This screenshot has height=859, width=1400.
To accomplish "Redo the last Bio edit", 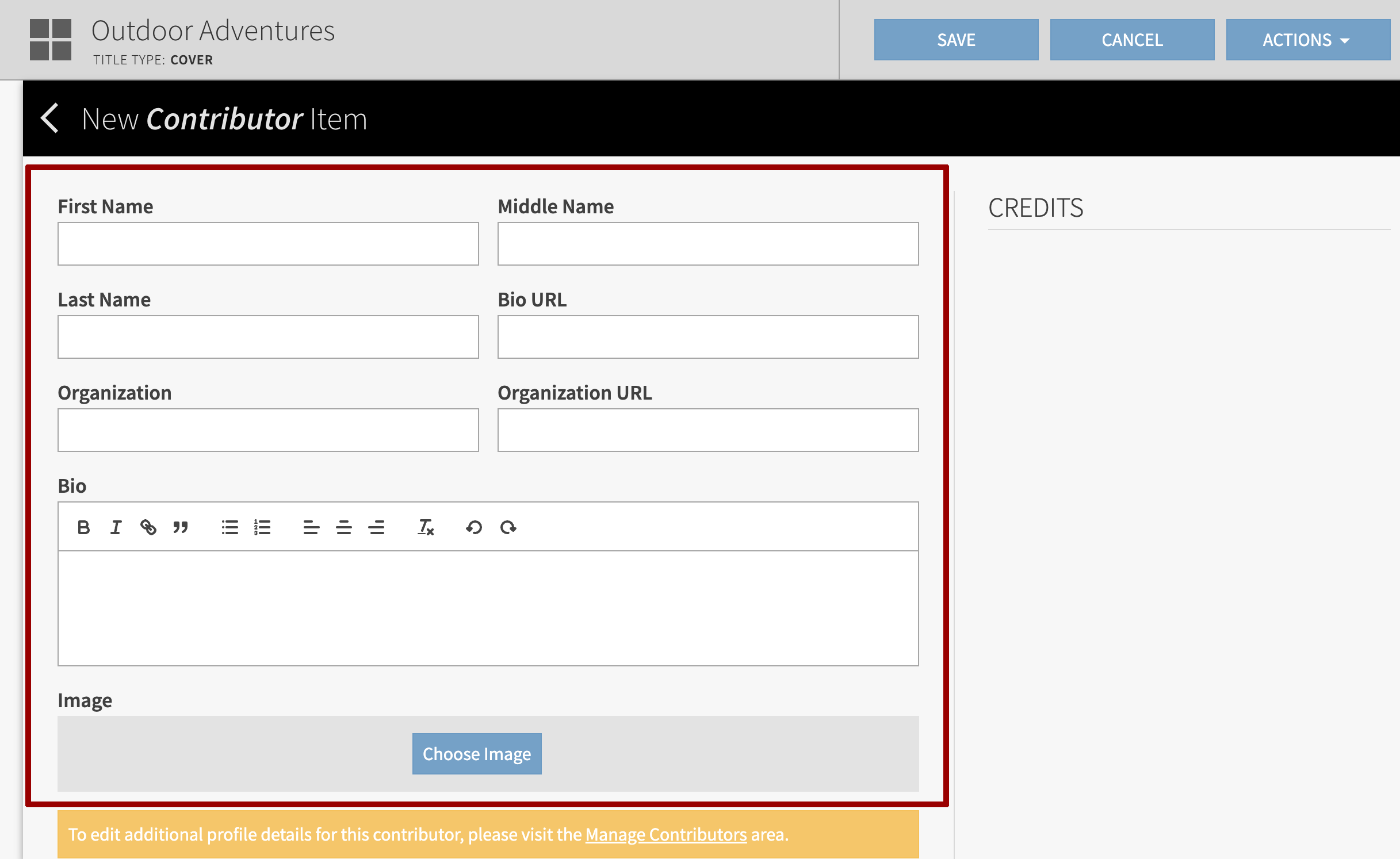I will click(x=508, y=527).
